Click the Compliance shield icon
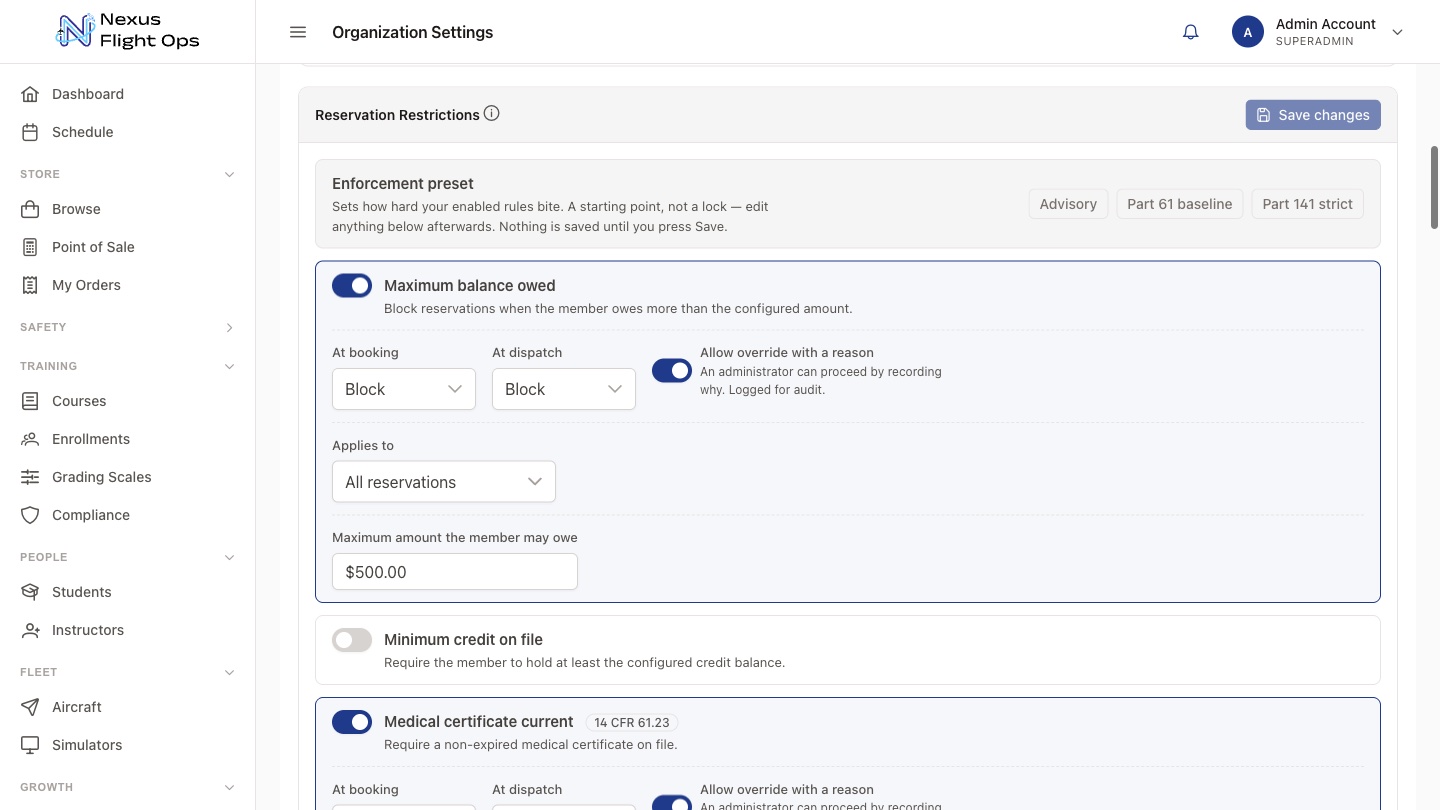The image size is (1440, 810). click(30, 515)
